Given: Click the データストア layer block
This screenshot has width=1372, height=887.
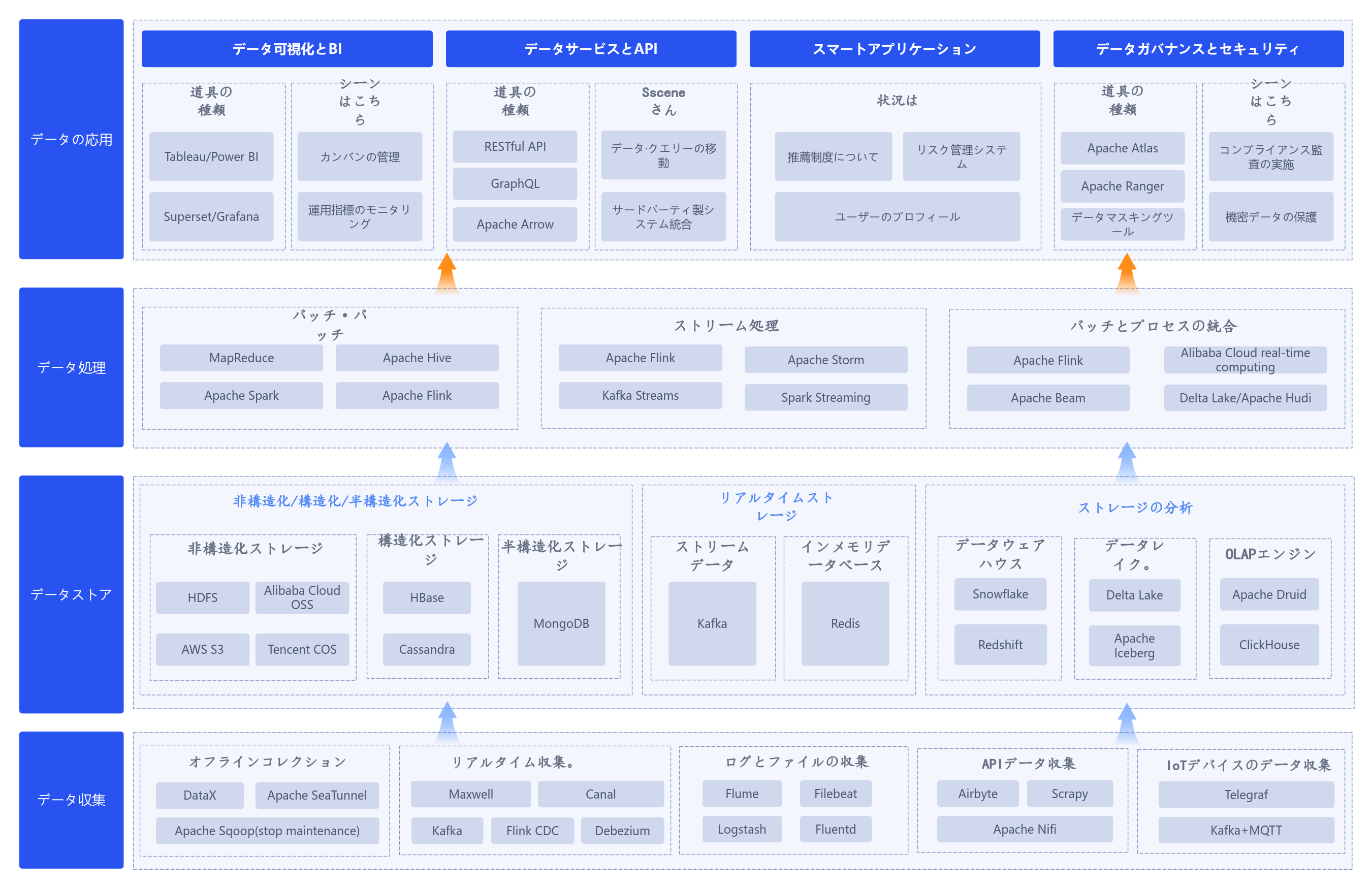Looking at the screenshot, I should [x=72, y=594].
